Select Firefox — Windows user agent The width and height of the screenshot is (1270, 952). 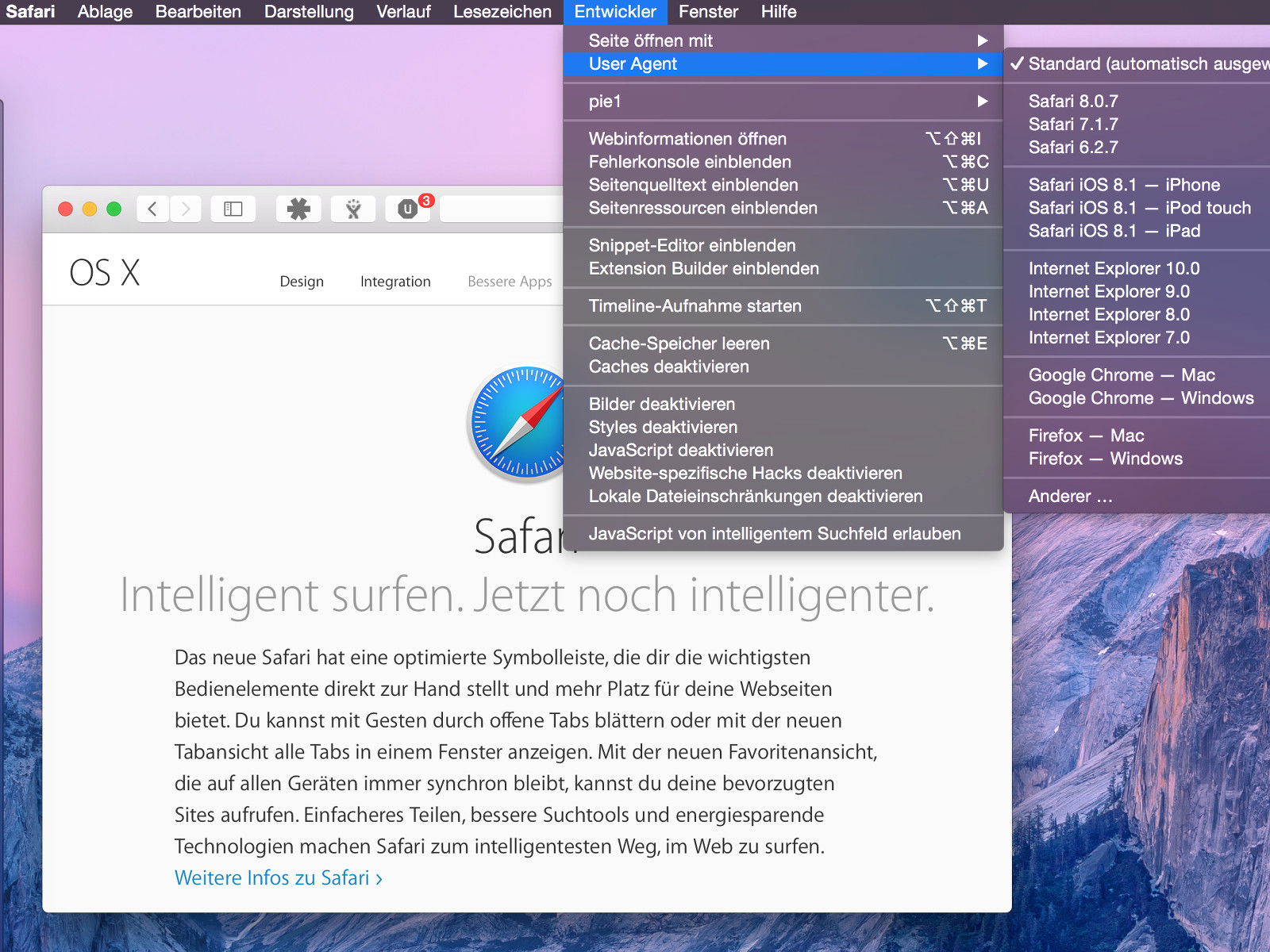tap(1137, 459)
